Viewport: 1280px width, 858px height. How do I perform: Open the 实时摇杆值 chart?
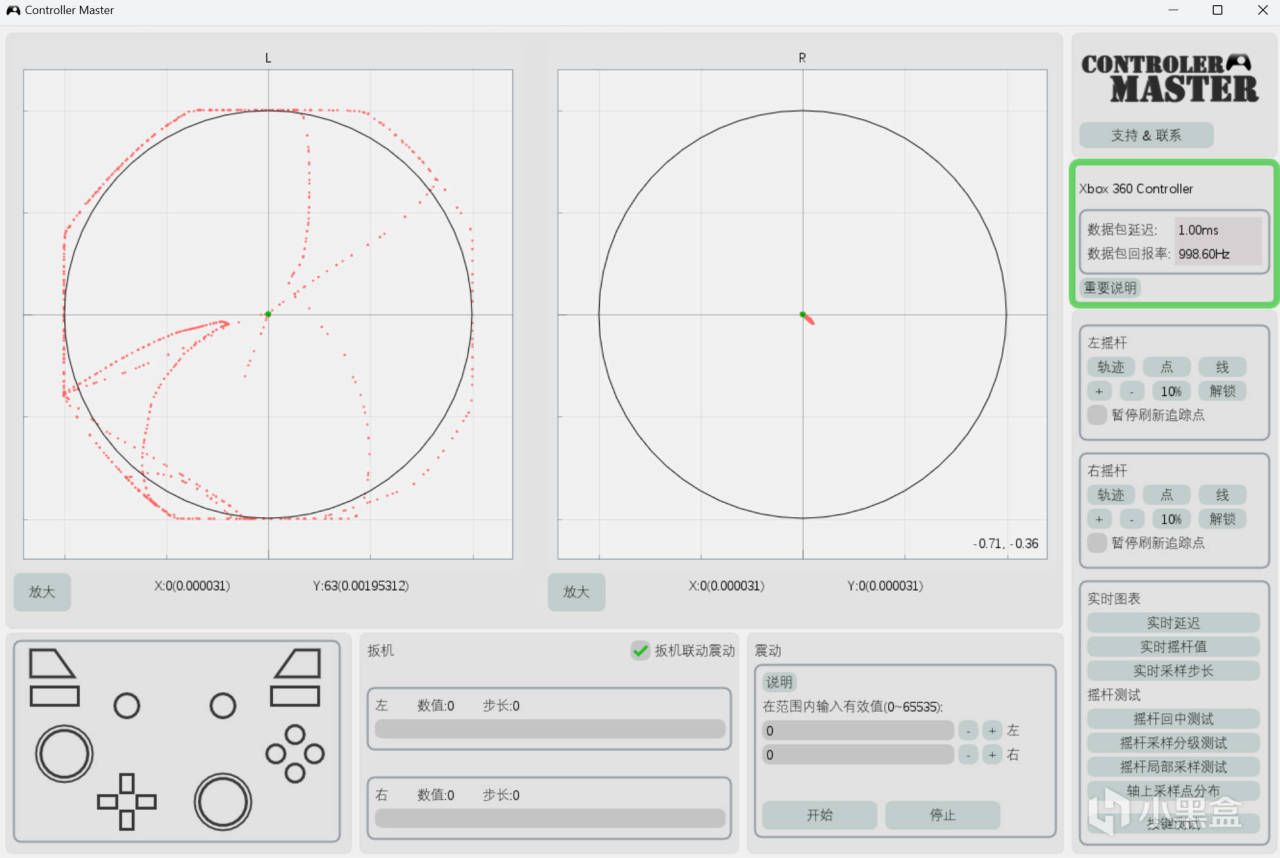[x=1173, y=647]
